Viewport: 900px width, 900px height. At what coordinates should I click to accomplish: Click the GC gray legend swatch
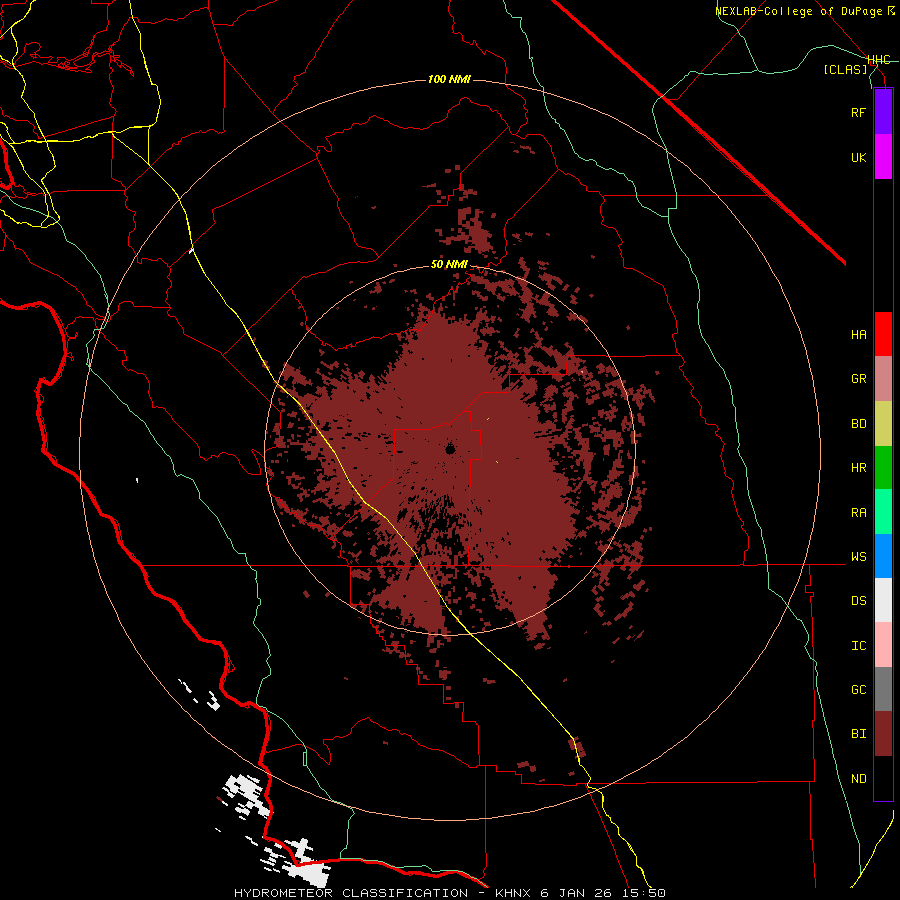click(883, 689)
